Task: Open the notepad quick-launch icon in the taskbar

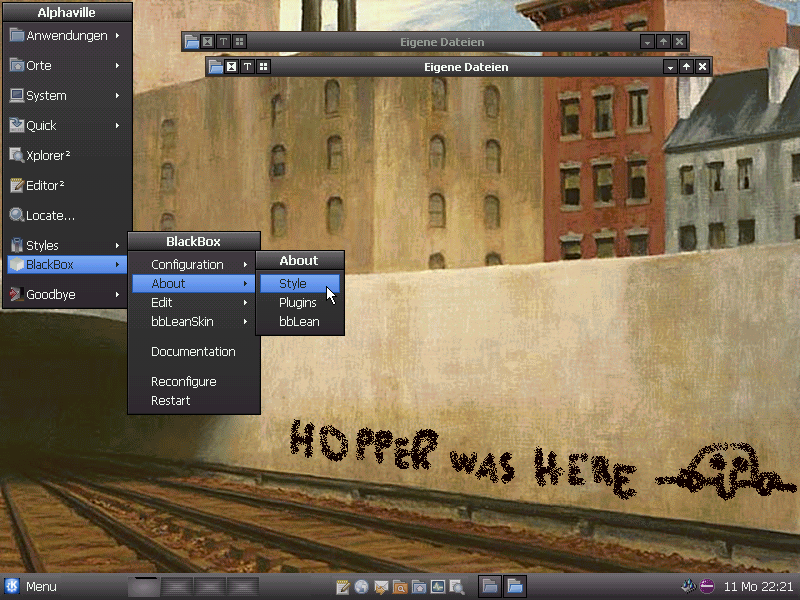Action: click(x=343, y=587)
